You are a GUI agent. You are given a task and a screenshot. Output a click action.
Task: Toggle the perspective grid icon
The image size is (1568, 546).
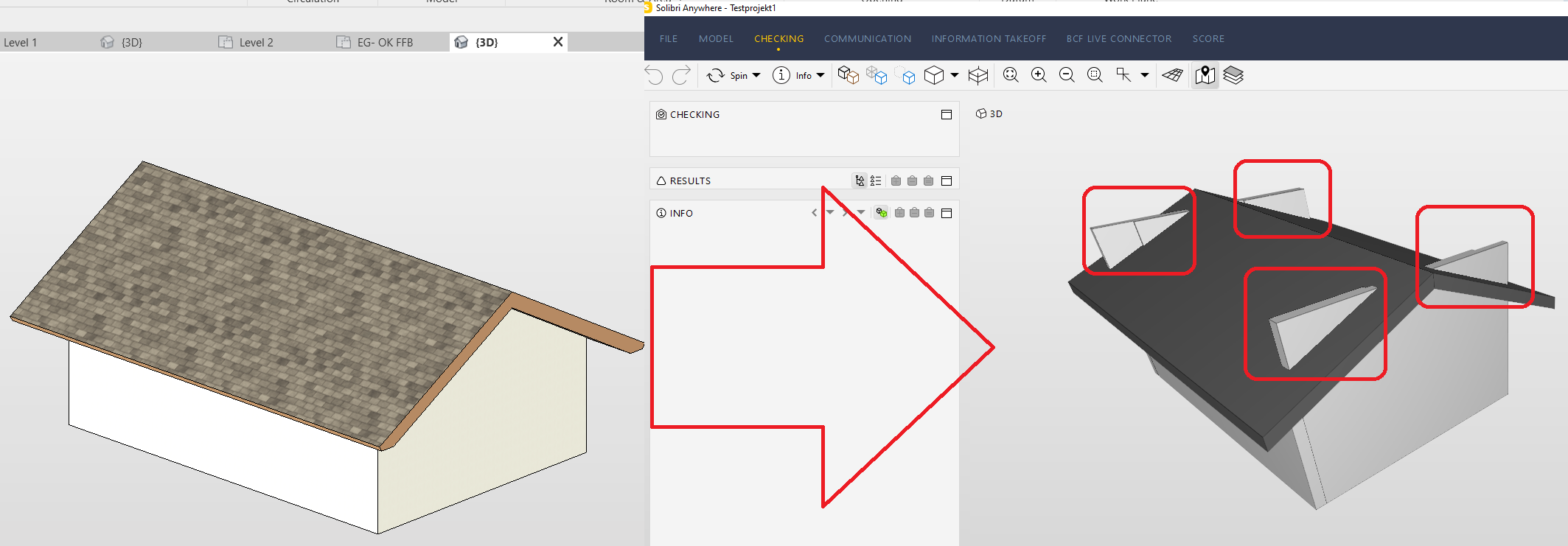(x=1172, y=75)
